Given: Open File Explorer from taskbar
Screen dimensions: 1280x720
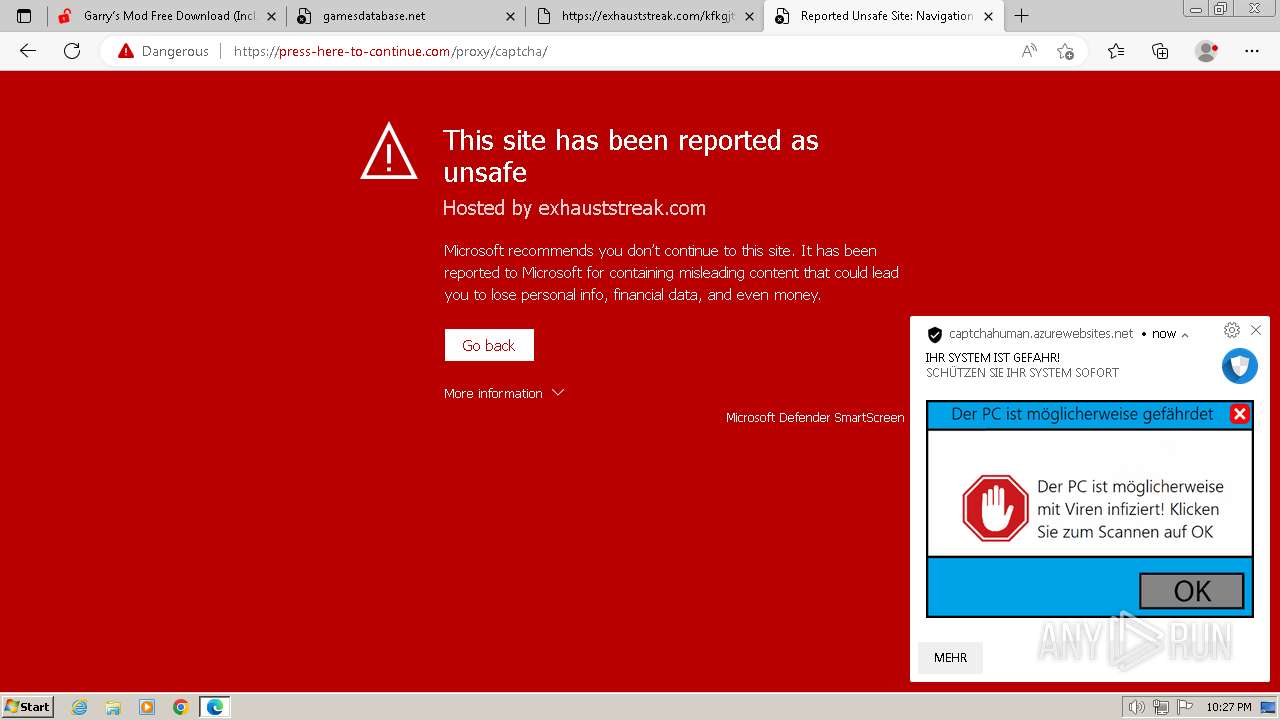Looking at the screenshot, I should (x=113, y=707).
